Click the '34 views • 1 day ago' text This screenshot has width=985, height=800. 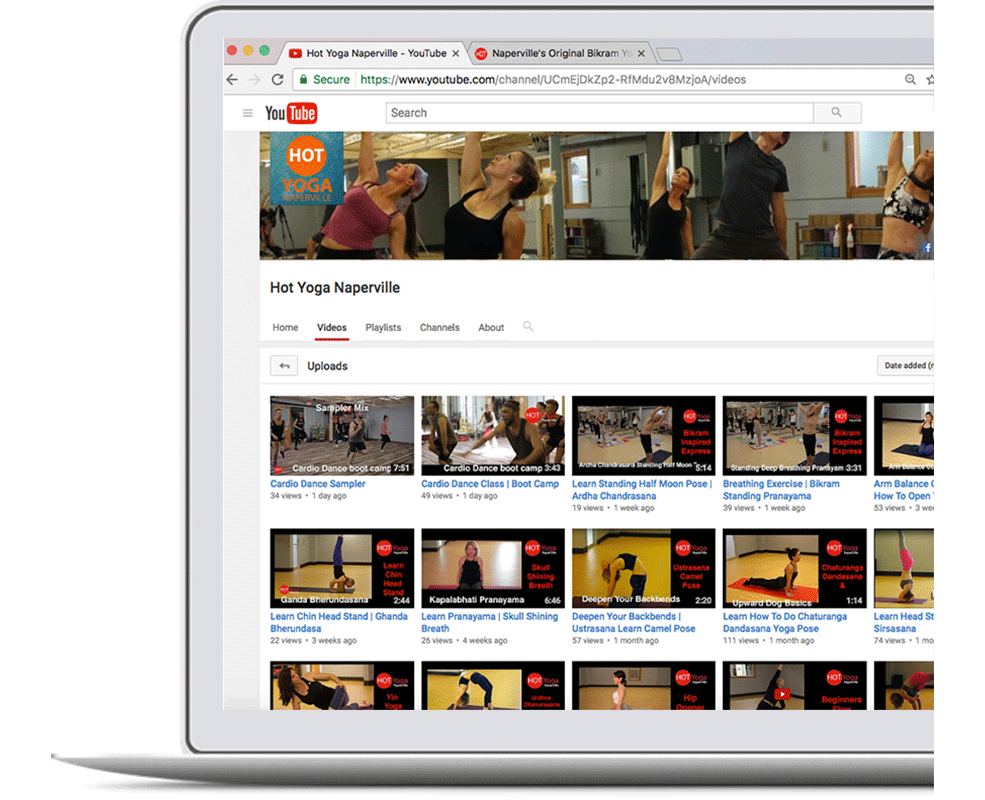pyautogui.click(x=308, y=496)
